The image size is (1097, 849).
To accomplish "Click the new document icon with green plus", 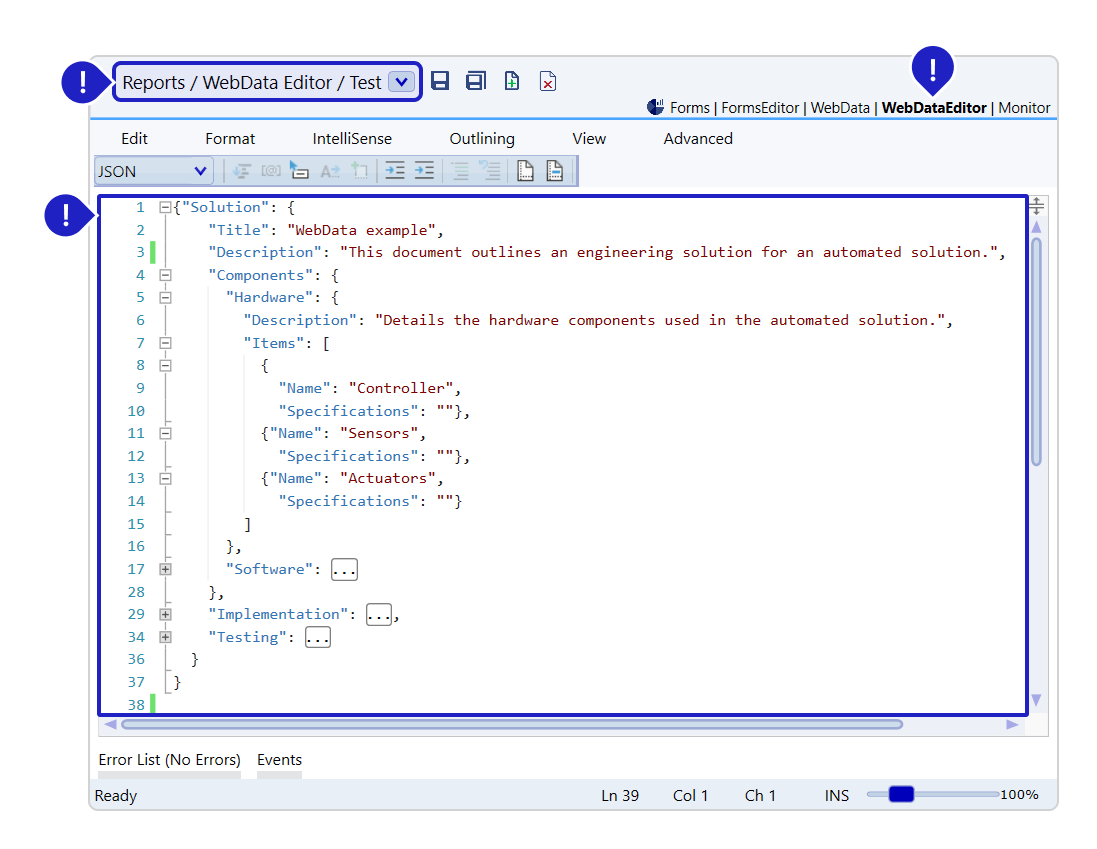I will [512, 82].
